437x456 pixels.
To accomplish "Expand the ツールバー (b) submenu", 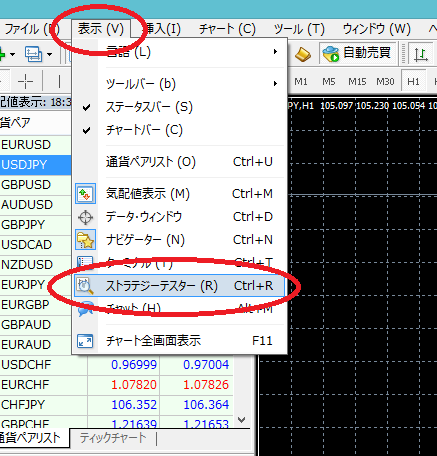I will point(275,83).
